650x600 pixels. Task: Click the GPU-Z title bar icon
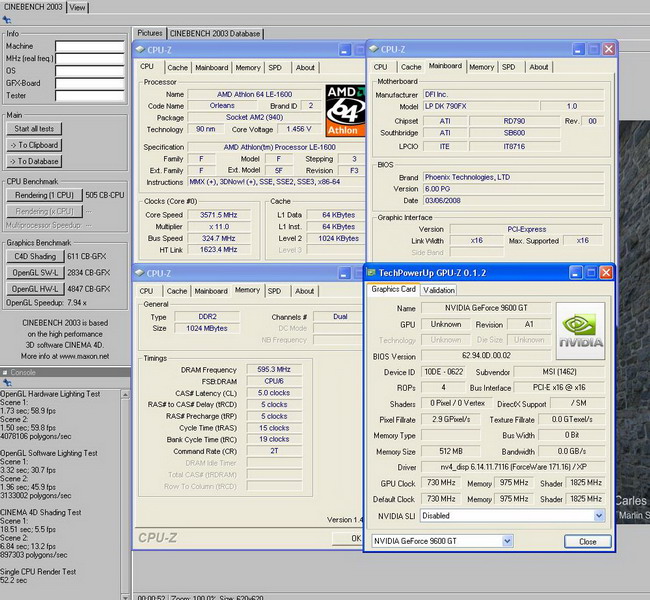coord(373,272)
